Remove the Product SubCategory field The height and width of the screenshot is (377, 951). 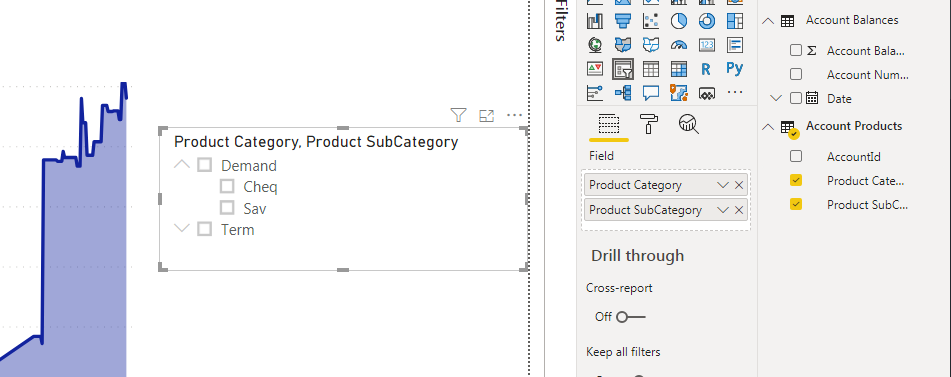[x=739, y=210]
